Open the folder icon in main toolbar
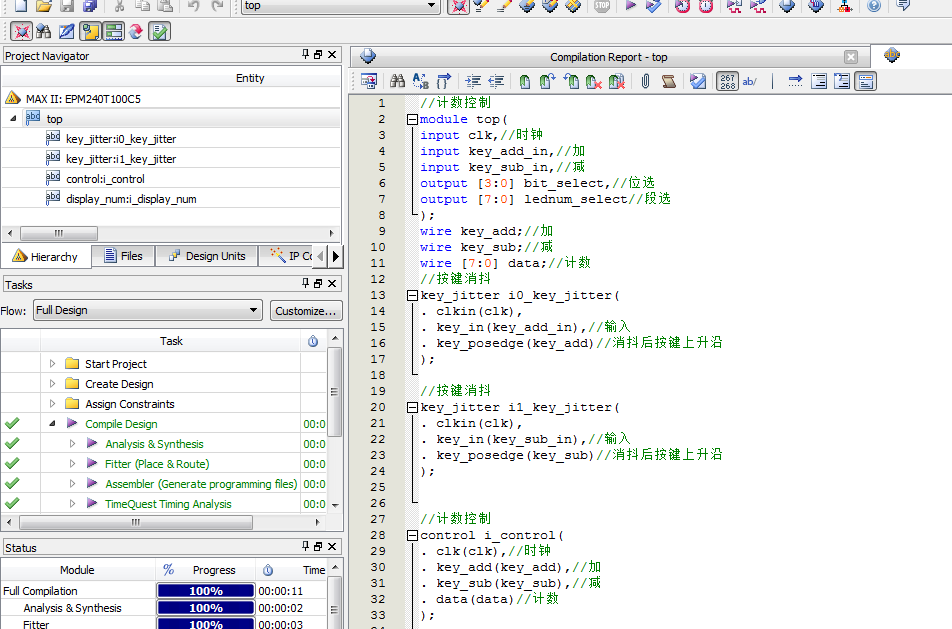Screen dimensions: 952x629 pos(44,5)
